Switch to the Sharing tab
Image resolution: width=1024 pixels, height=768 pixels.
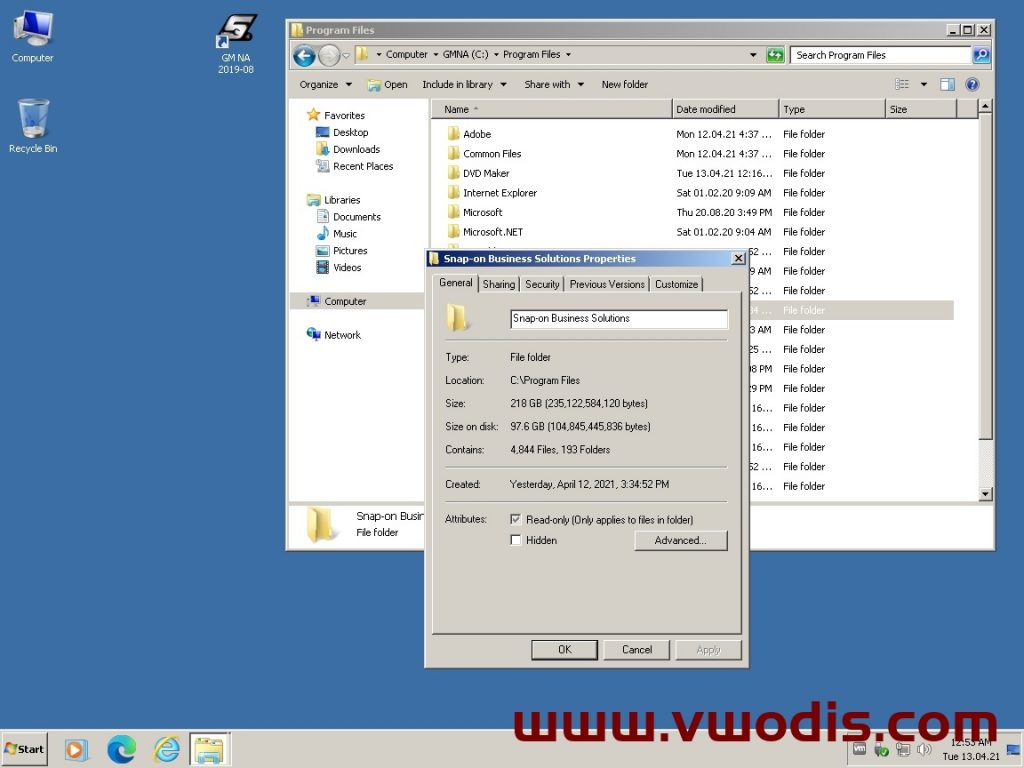click(499, 284)
